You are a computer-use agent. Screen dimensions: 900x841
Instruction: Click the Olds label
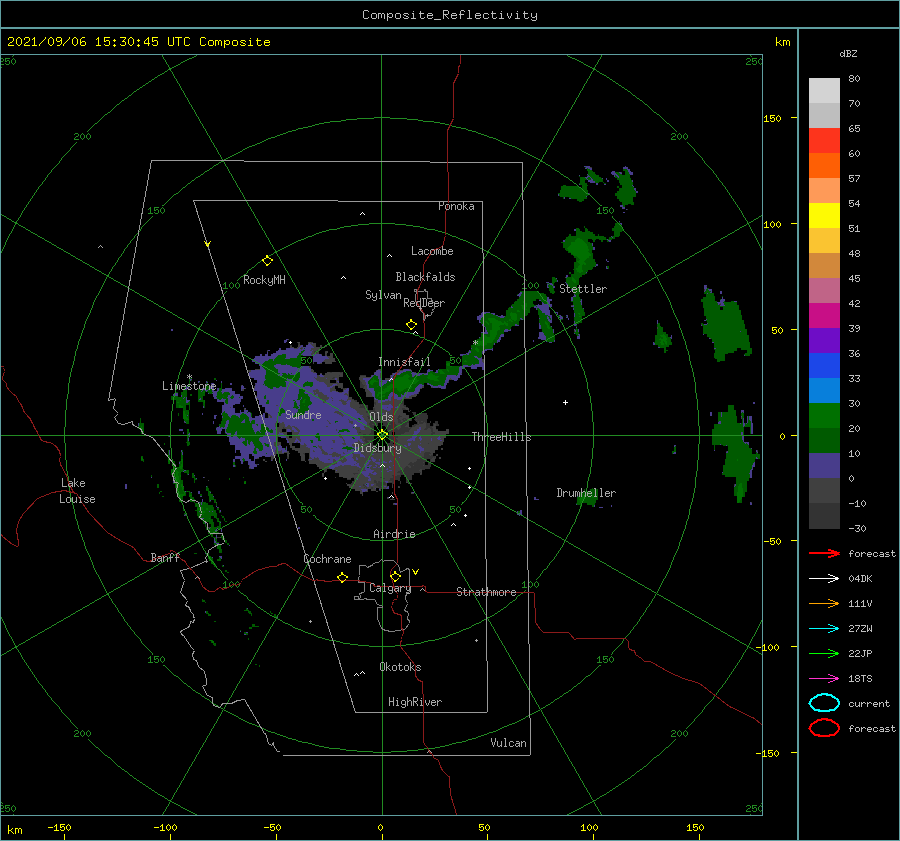[381, 417]
